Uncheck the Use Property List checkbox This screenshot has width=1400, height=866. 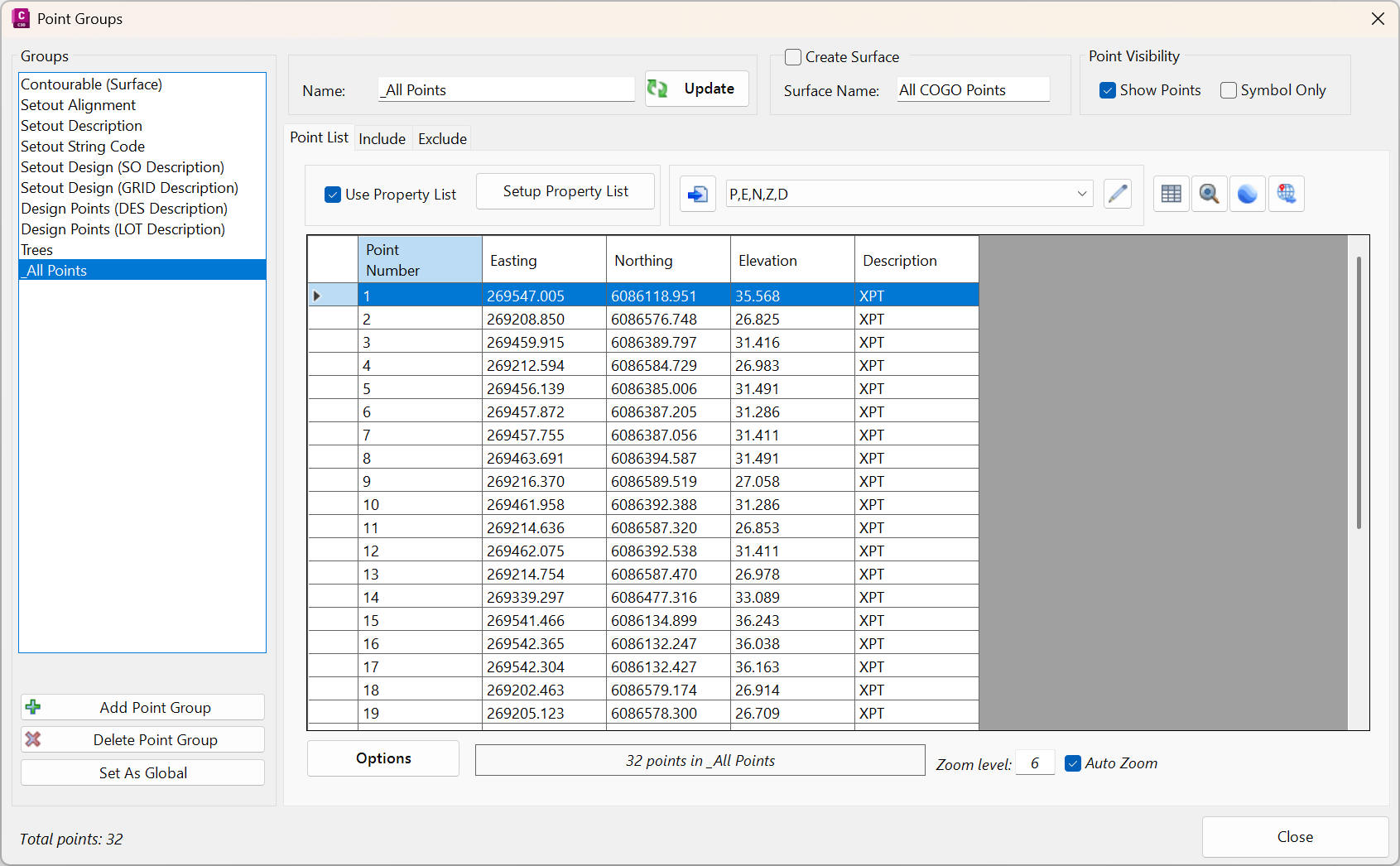pos(333,195)
